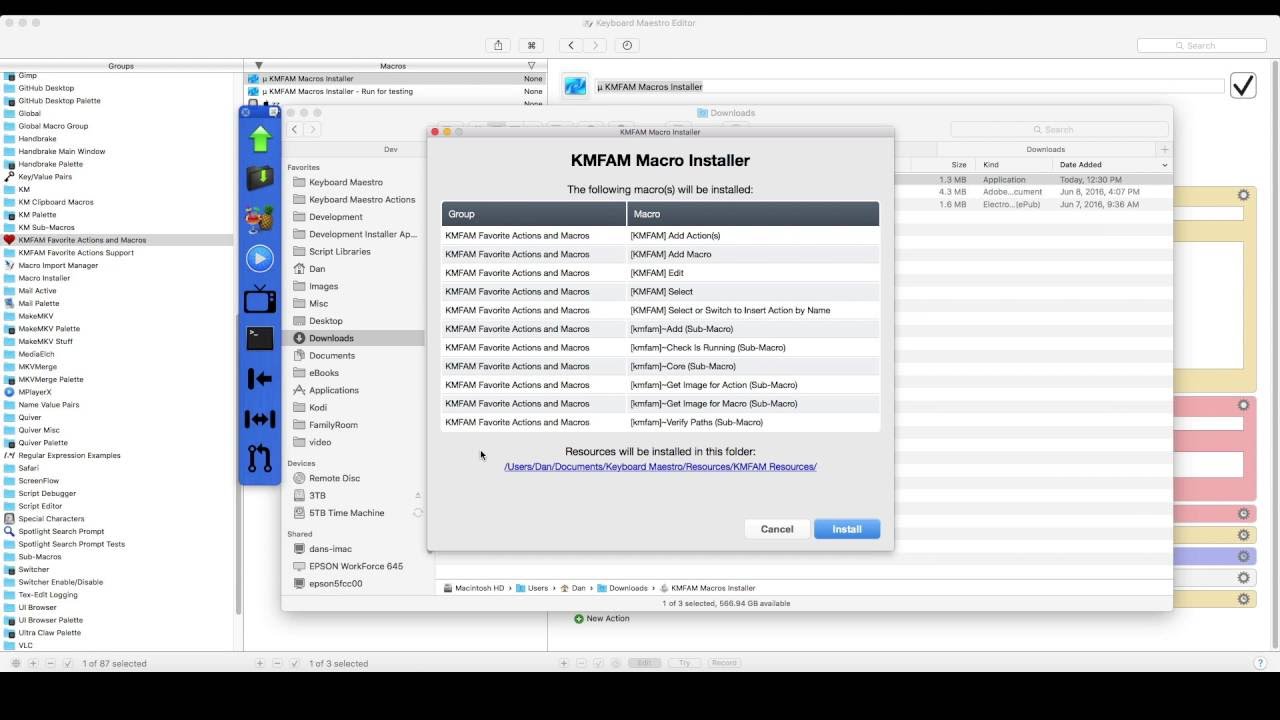Click the '[KMFAM] Edit' table row
Screen dimensions: 1280x720
coord(660,273)
